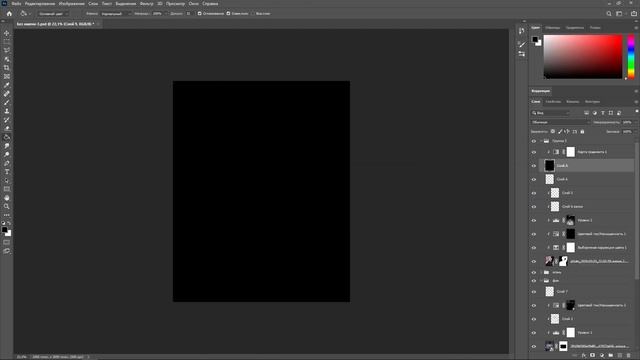The width and height of the screenshot is (640, 360).
Task: Add a layer style with fx icon
Action: 584,356
